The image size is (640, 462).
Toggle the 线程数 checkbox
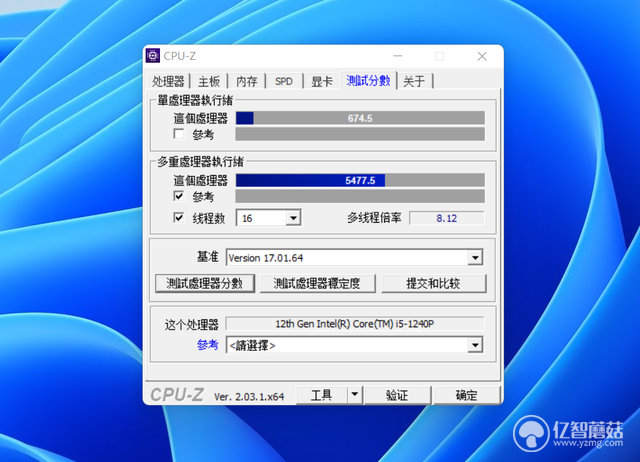179,217
